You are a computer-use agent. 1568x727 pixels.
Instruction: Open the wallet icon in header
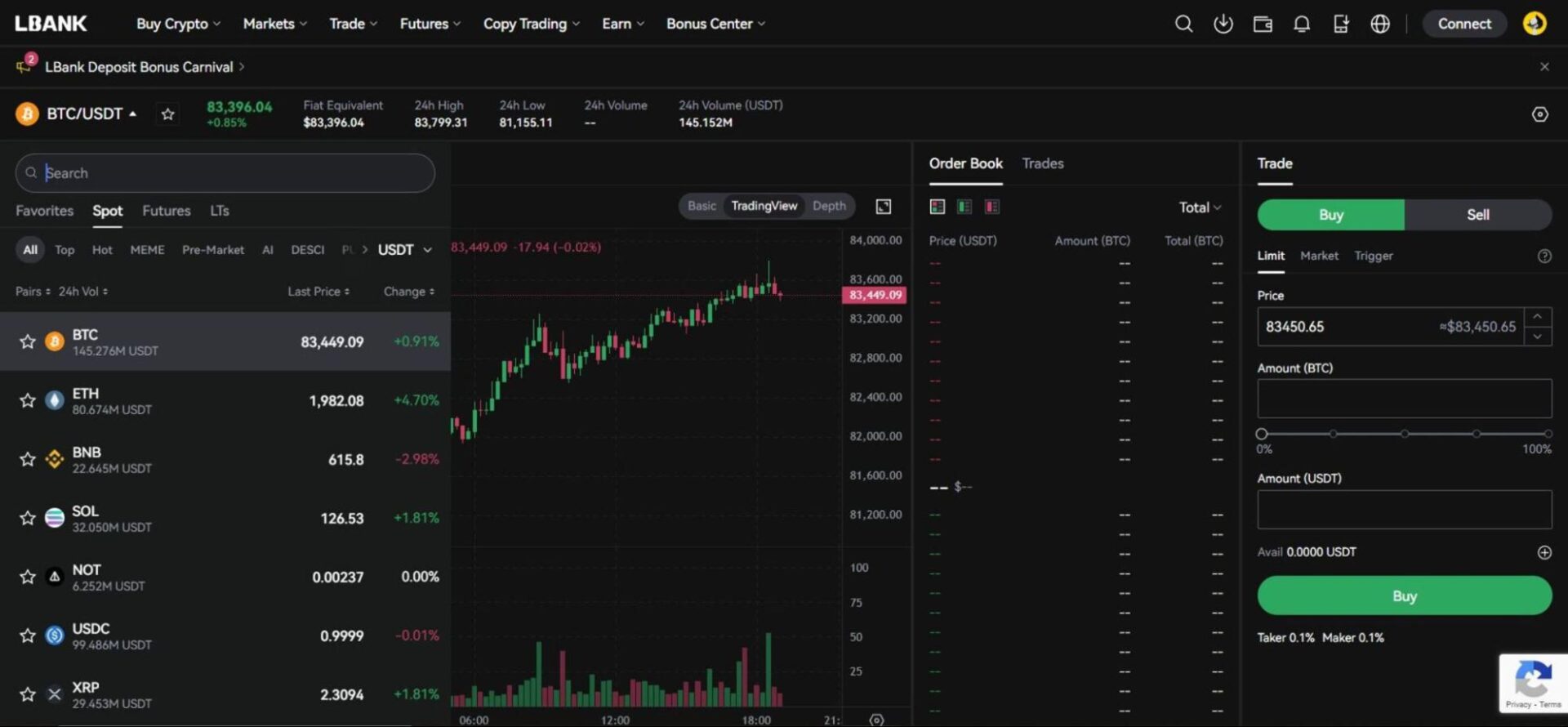[1263, 24]
